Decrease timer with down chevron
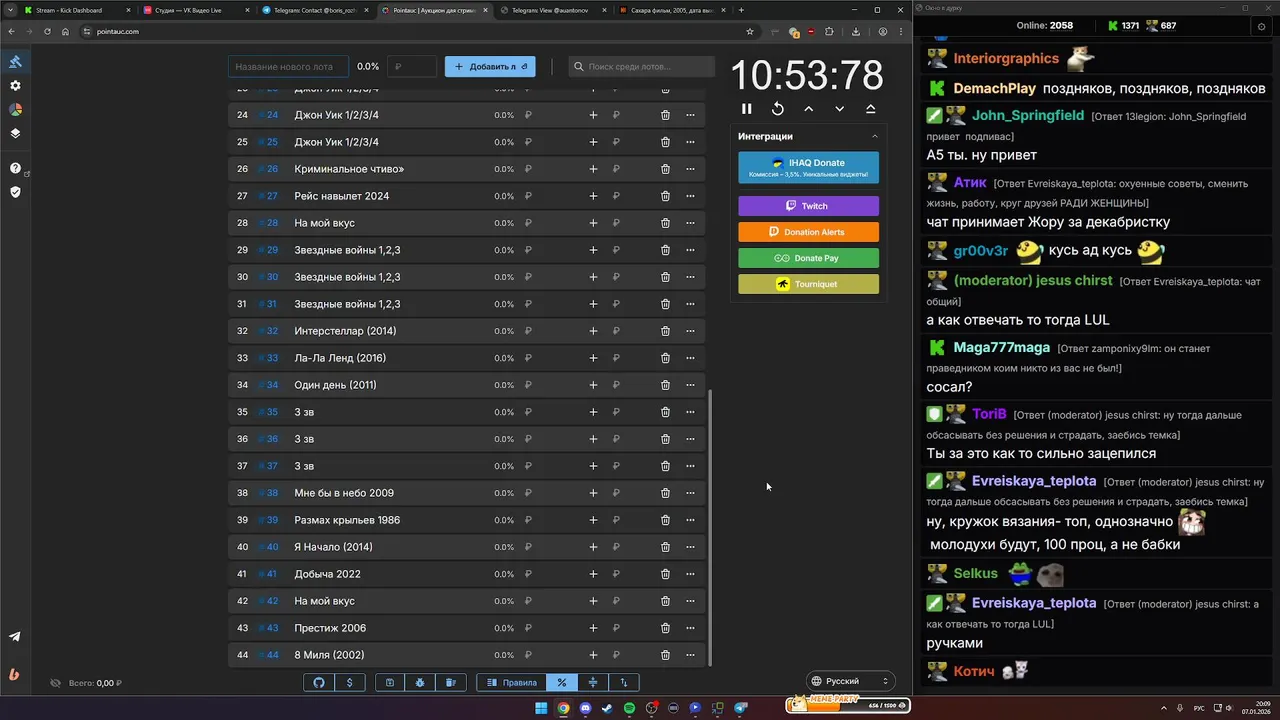Screen dimensions: 1280x720 click(839, 109)
